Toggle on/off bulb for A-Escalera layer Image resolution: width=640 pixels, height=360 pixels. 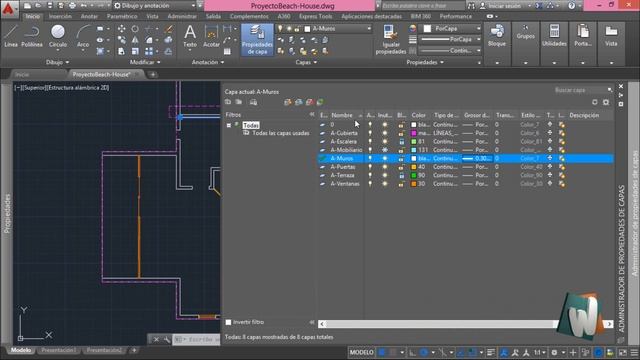pos(370,142)
